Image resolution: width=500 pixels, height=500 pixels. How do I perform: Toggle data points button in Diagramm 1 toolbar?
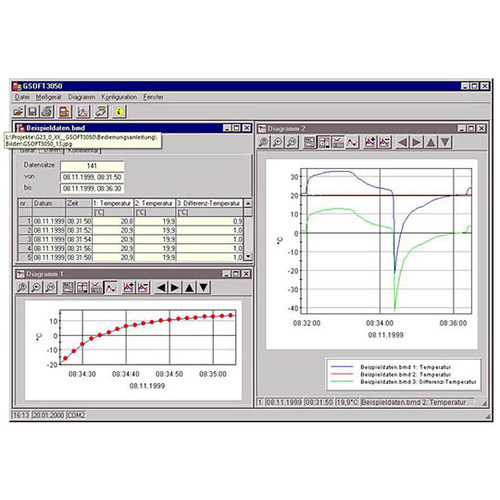coord(96,287)
